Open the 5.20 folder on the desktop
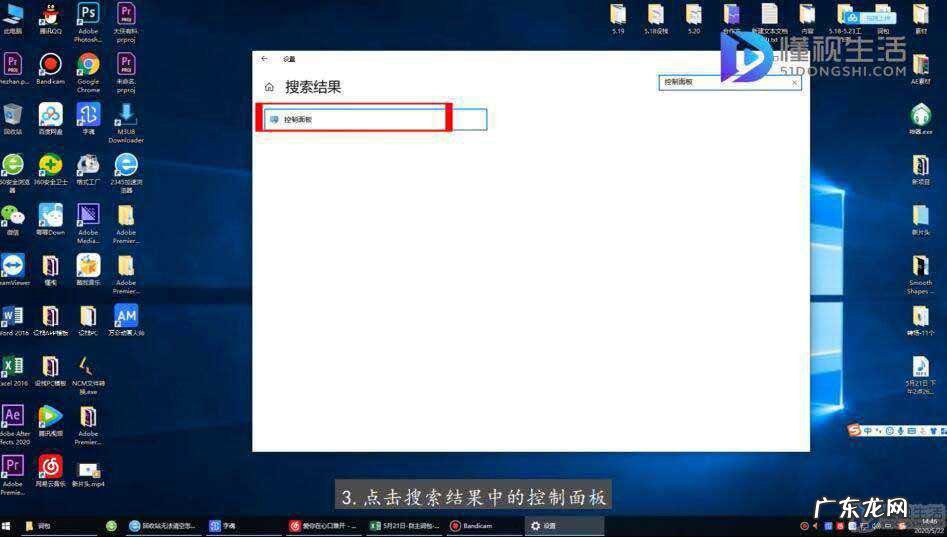 (x=693, y=19)
